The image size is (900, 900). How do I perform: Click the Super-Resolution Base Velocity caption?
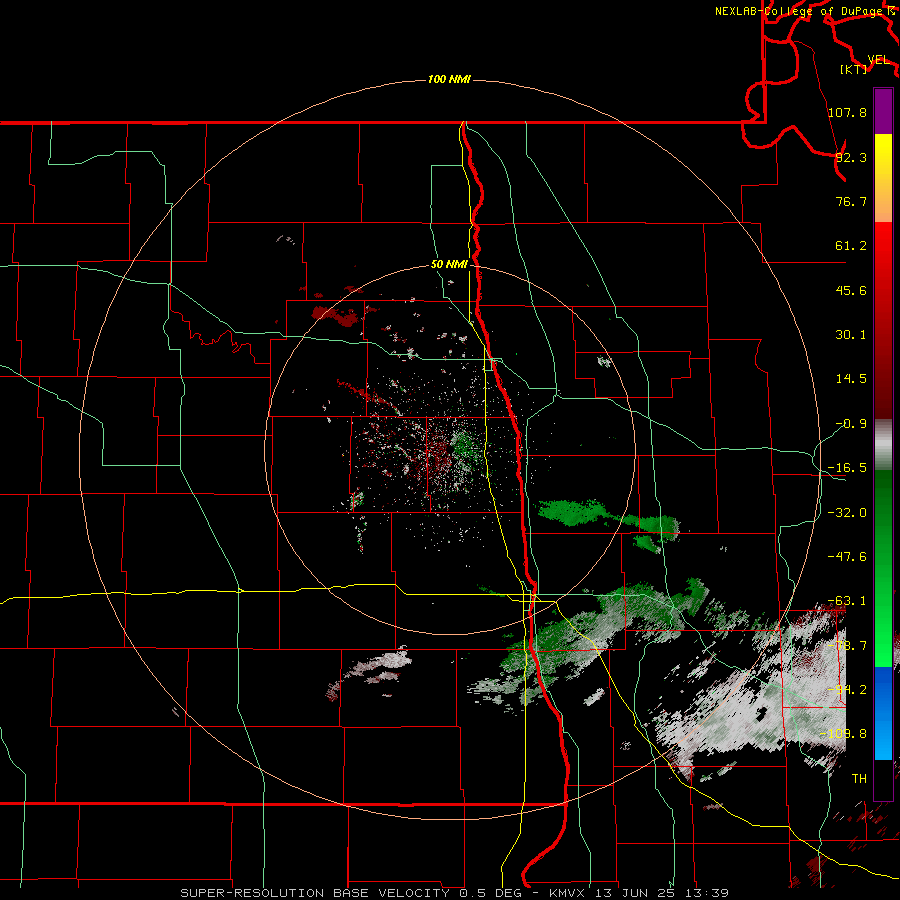tap(455, 893)
